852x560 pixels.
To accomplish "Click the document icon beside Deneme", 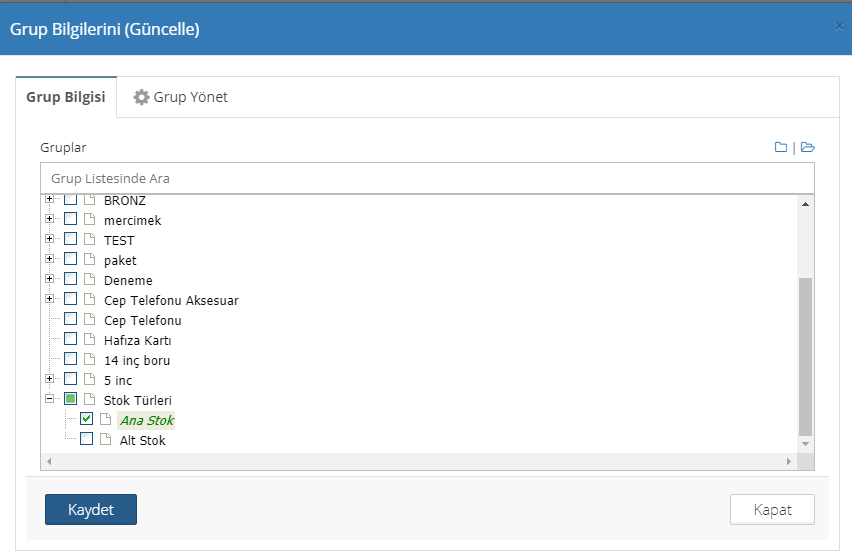I will pyautogui.click(x=89, y=280).
